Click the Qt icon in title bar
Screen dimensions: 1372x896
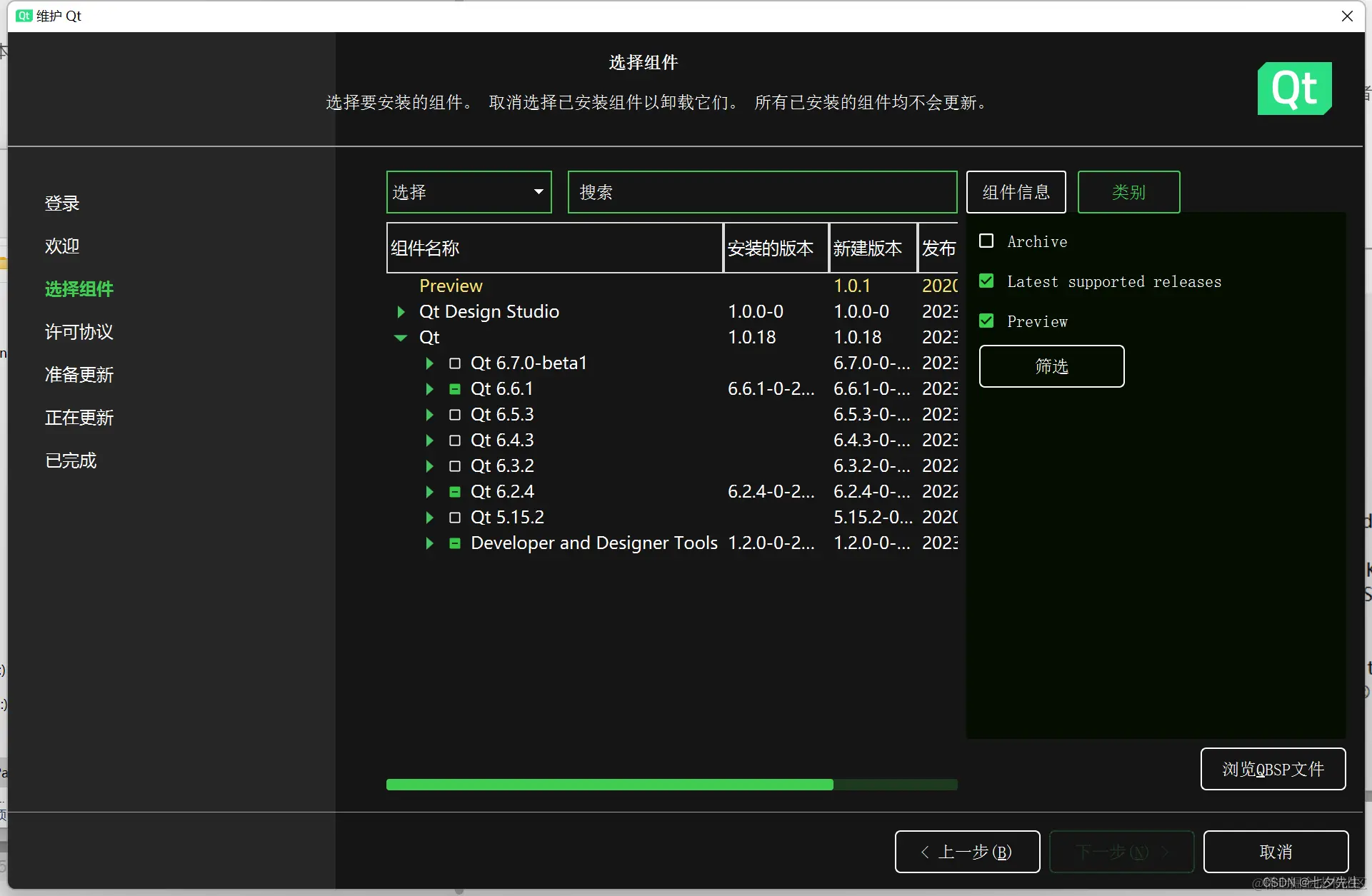click(24, 16)
